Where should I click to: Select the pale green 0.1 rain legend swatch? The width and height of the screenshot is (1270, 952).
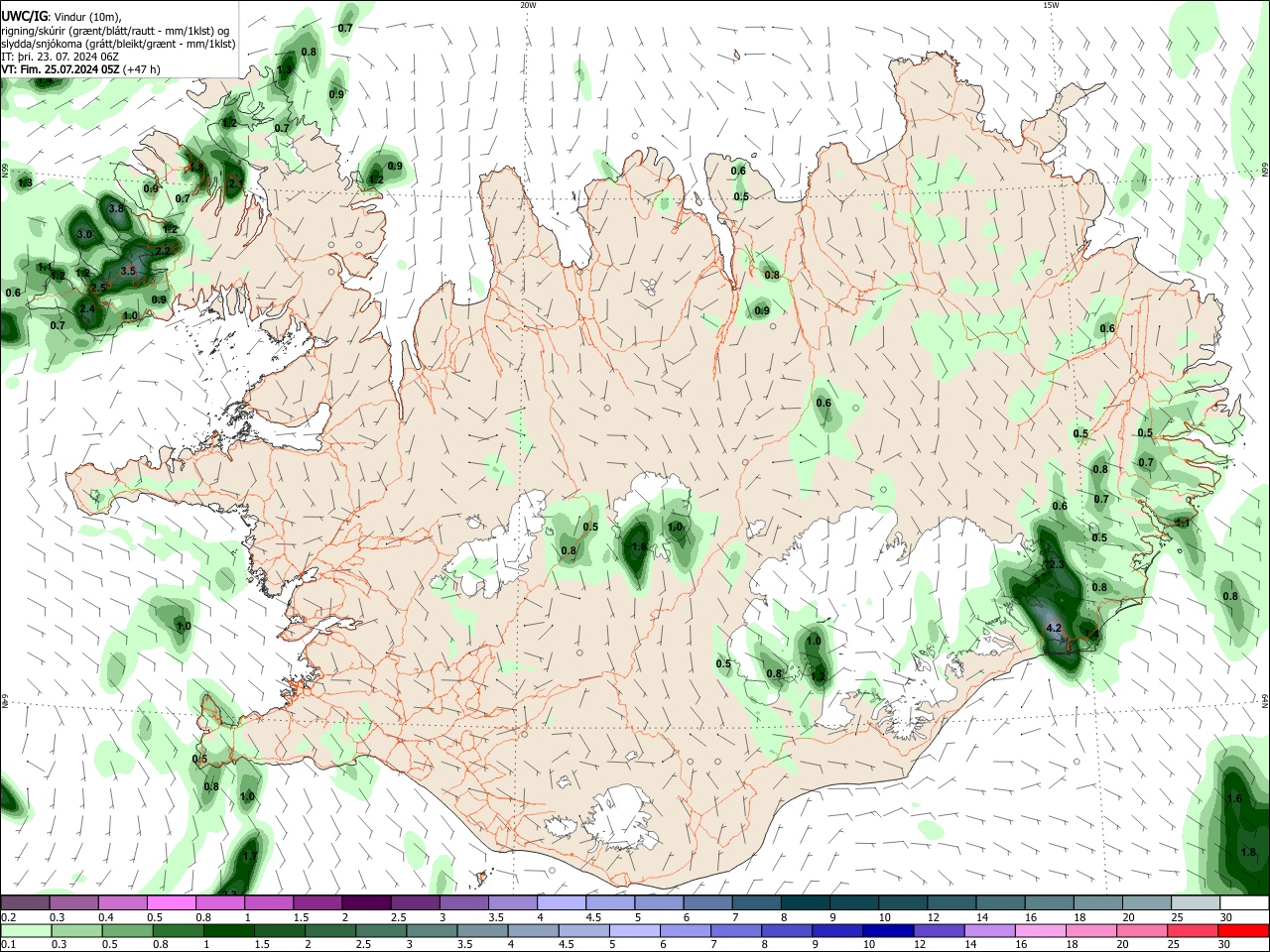tap(26, 931)
